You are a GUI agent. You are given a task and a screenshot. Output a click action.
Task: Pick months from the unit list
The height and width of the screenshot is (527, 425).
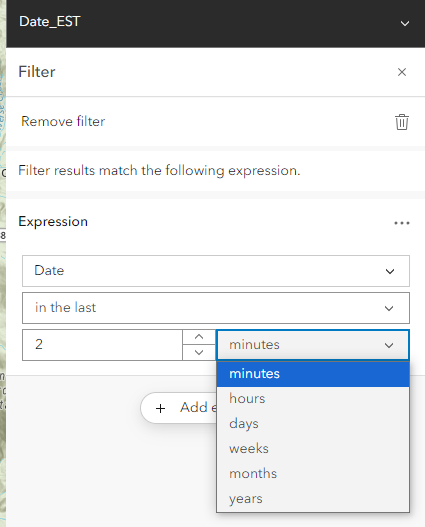[x=313, y=474]
